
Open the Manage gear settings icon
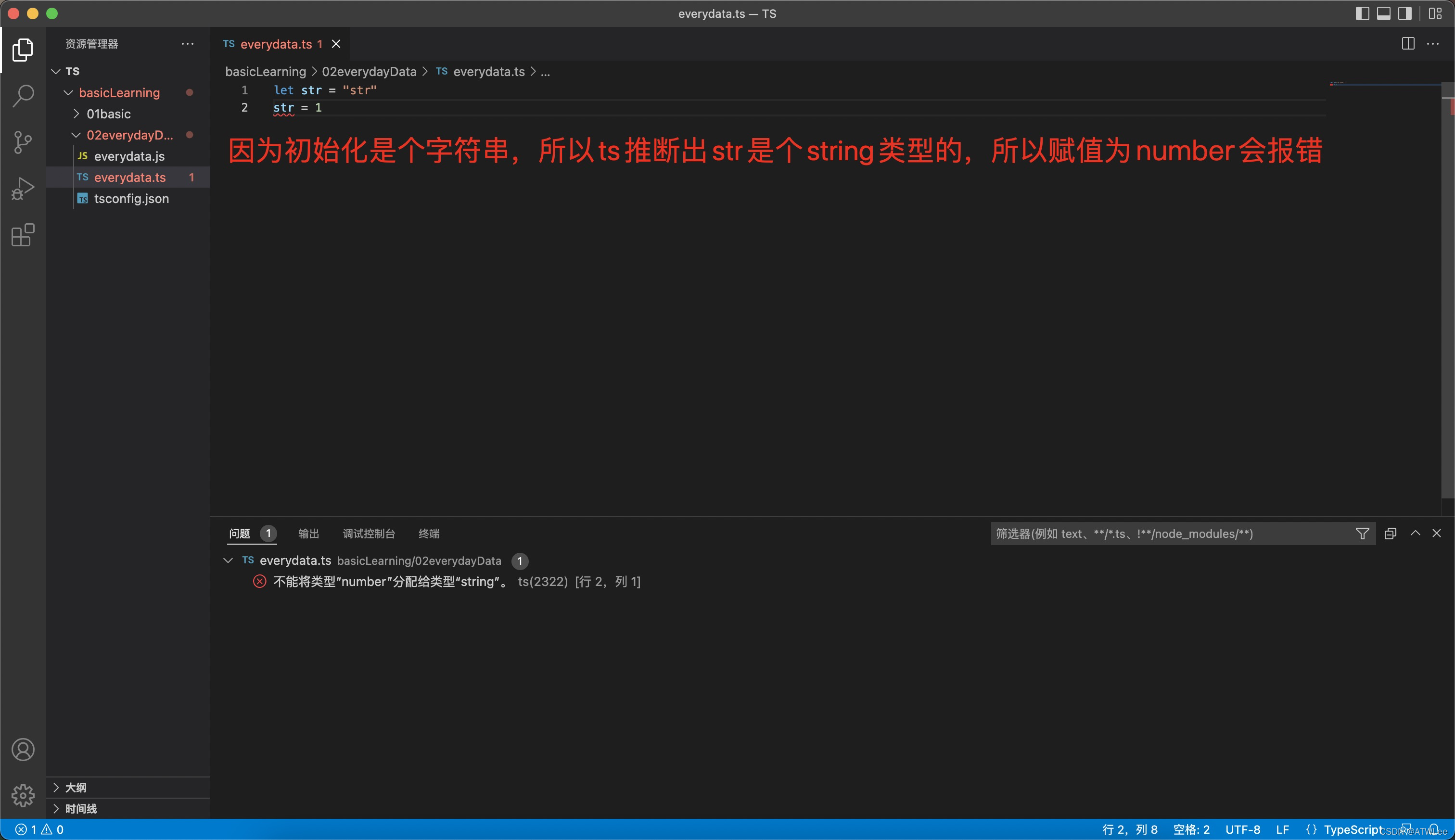(23, 796)
